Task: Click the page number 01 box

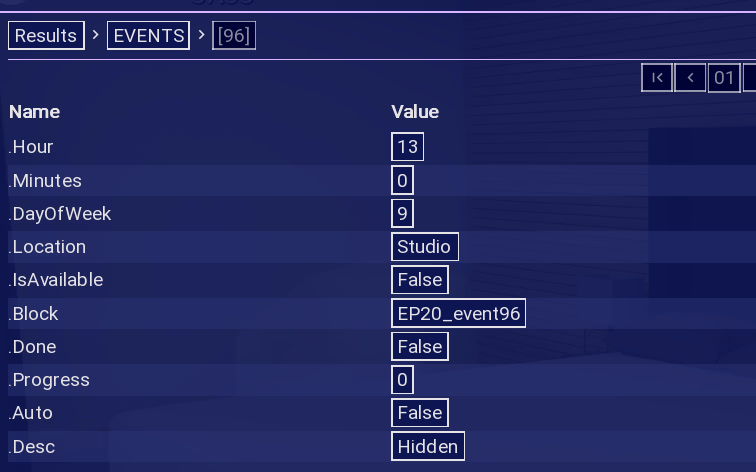Action: 724,78
